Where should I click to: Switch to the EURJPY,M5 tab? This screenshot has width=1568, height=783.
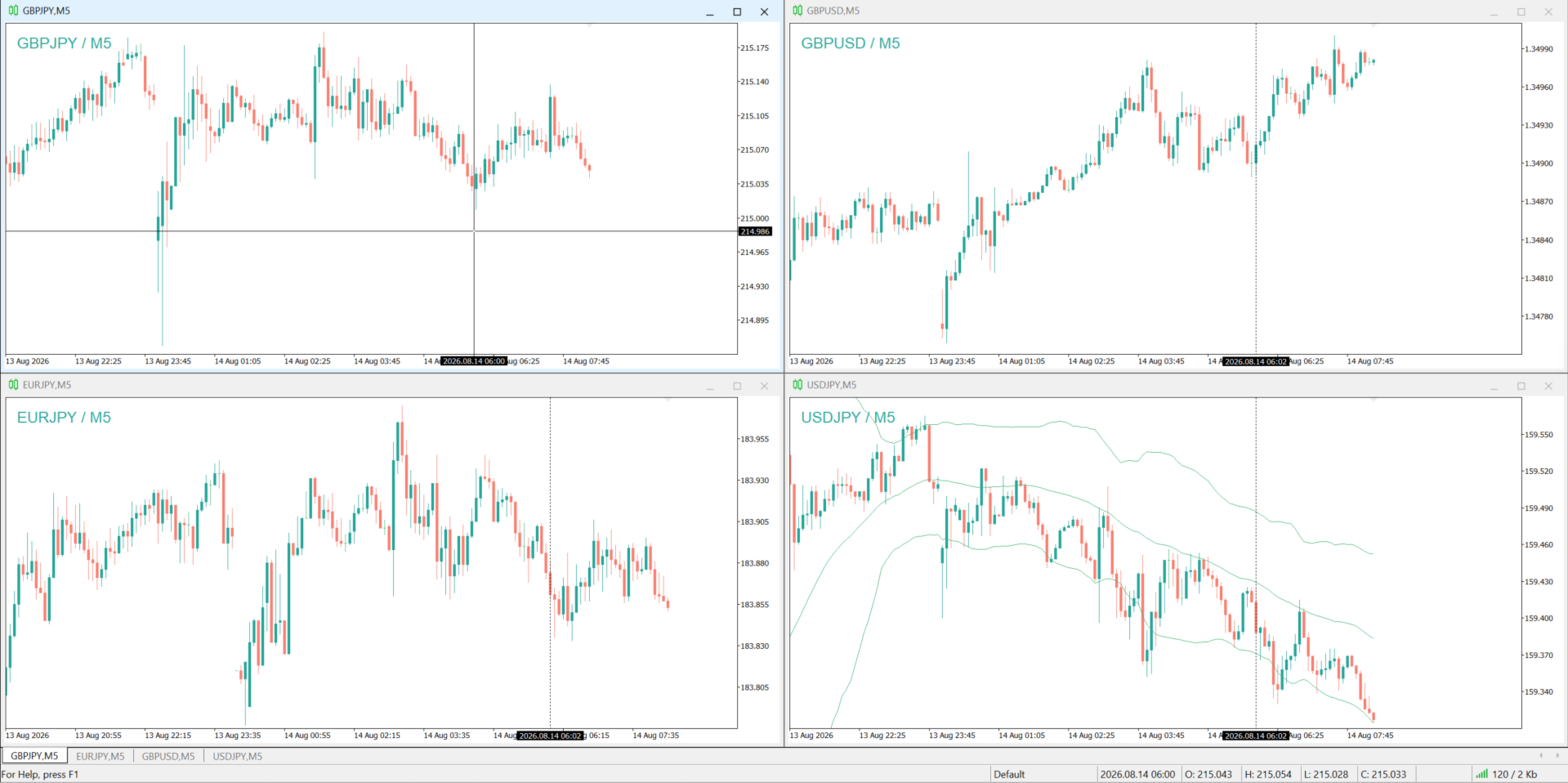click(x=101, y=756)
